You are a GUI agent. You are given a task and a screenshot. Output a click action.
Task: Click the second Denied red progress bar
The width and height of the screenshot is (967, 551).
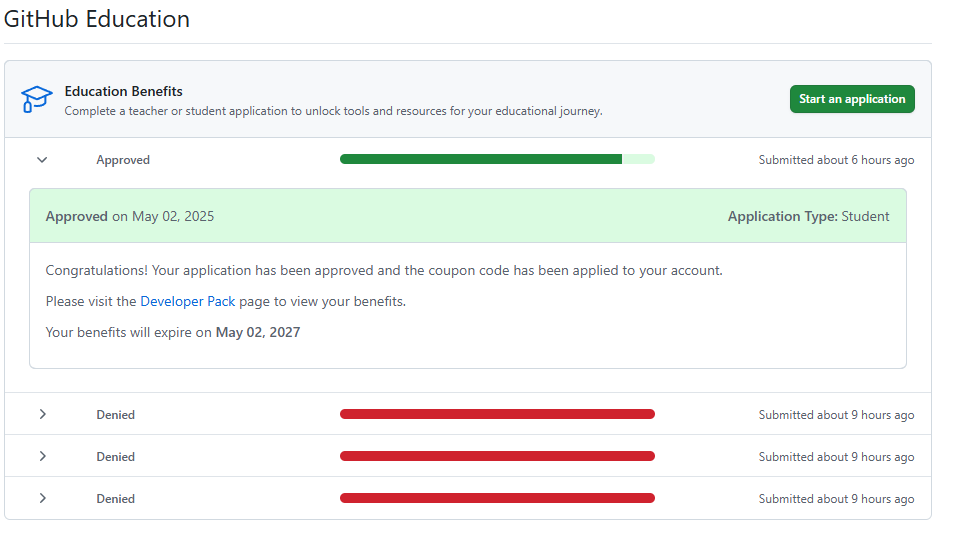[497, 456]
